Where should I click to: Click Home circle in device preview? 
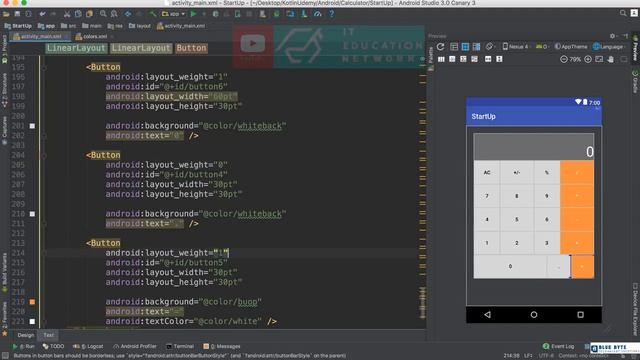(x=534, y=315)
